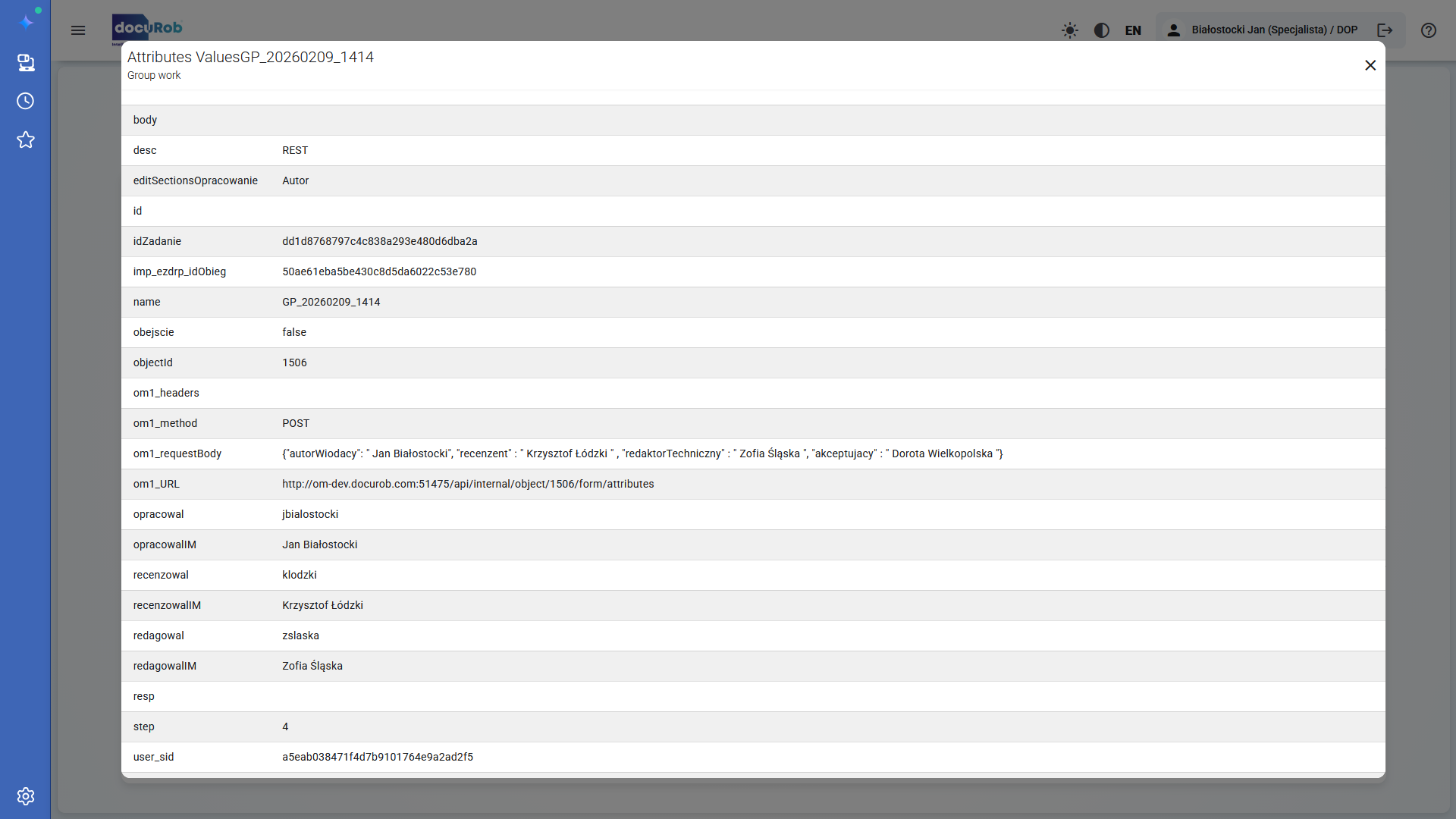The width and height of the screenshot is (1456, 819).
Task: Open the navigation hamburger menu
Action: pos(78,30)
